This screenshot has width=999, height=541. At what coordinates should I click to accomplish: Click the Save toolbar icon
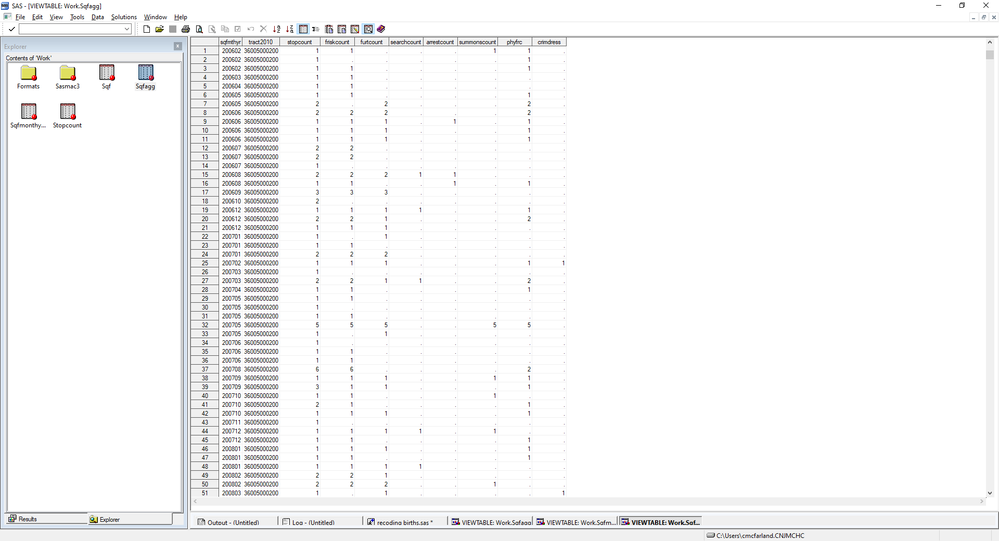click(172, 29)
